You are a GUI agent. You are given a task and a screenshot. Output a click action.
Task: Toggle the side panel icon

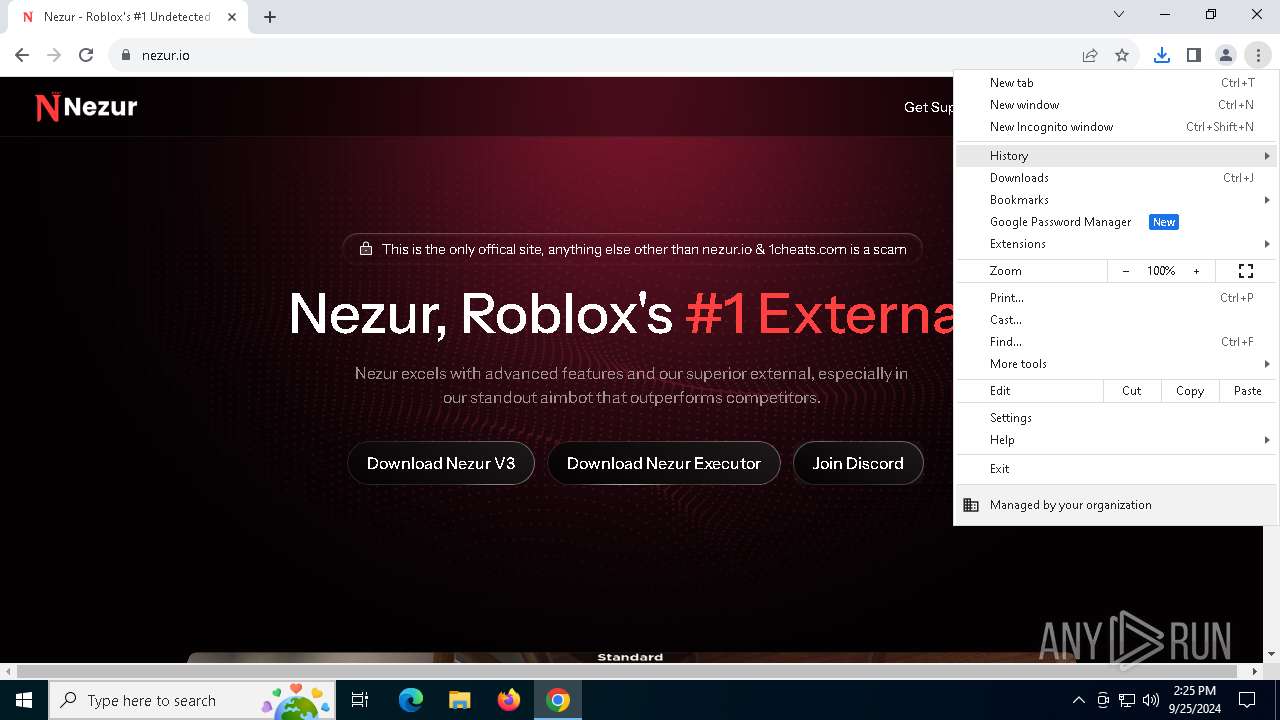1193,55
